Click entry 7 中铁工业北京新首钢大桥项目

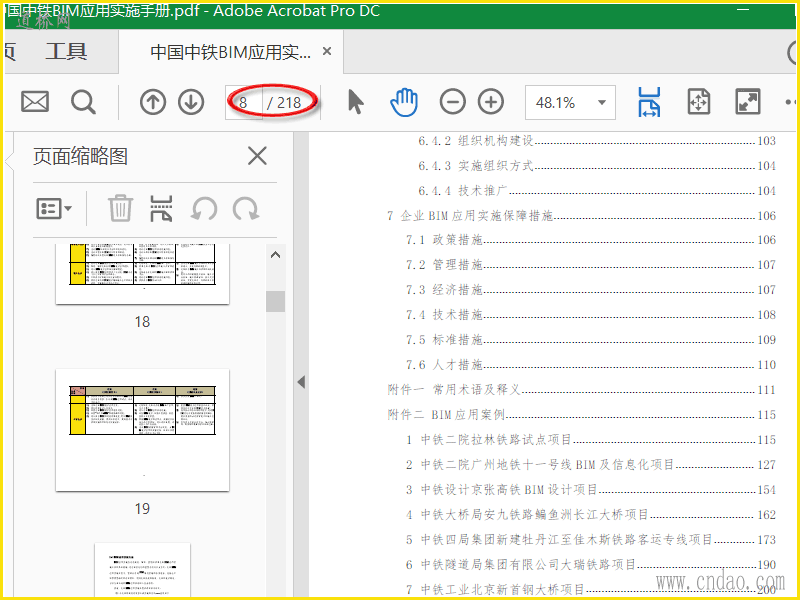pos(590,590)
